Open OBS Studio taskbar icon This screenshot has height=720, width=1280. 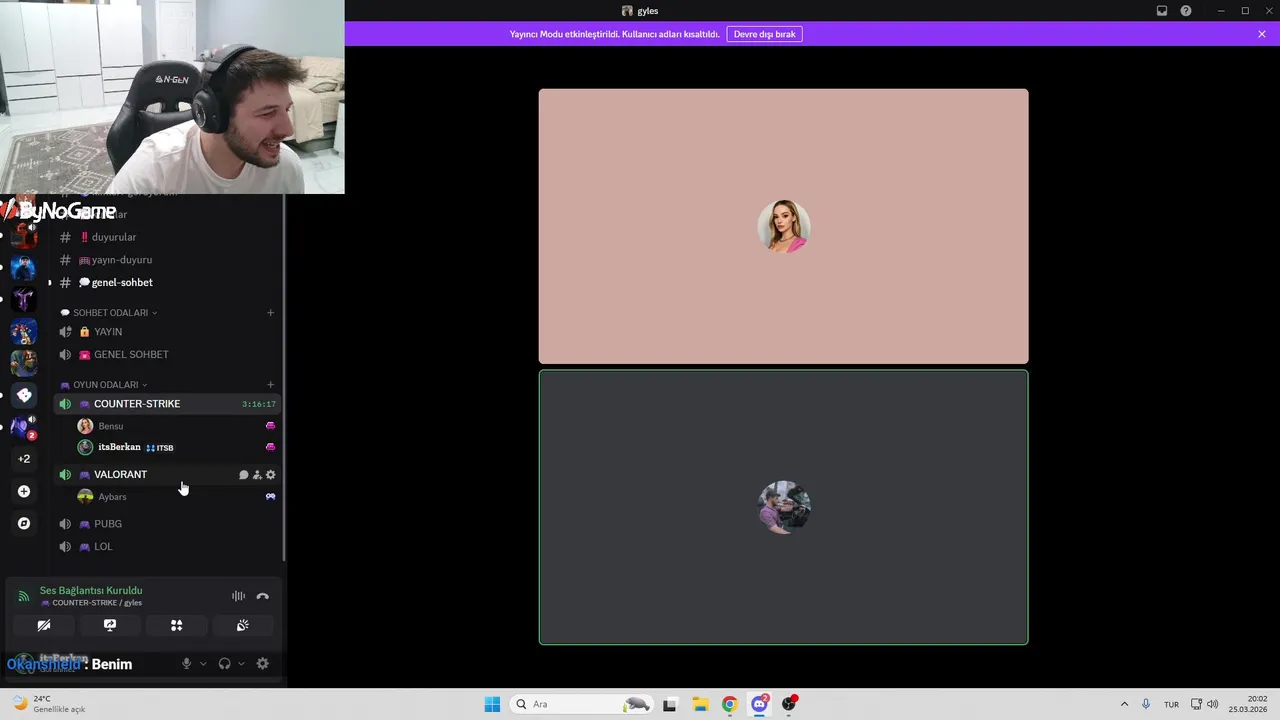790,704
